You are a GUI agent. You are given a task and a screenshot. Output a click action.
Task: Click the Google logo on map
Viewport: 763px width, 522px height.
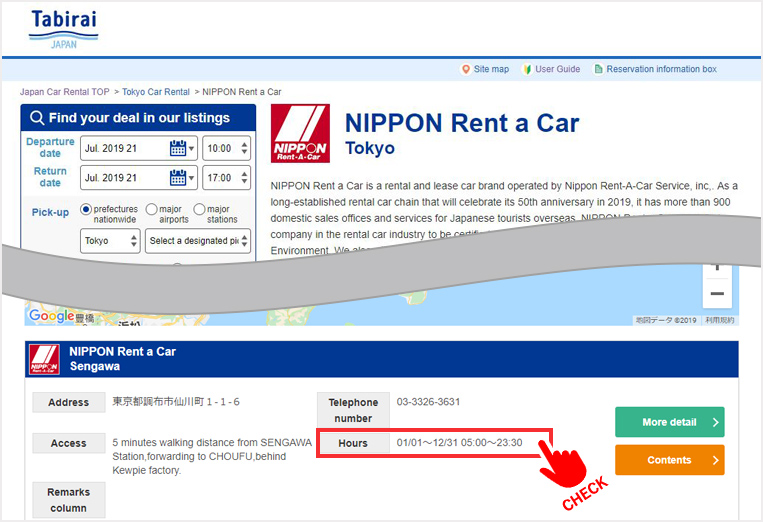pyautogui.click(x=50, y=316)
